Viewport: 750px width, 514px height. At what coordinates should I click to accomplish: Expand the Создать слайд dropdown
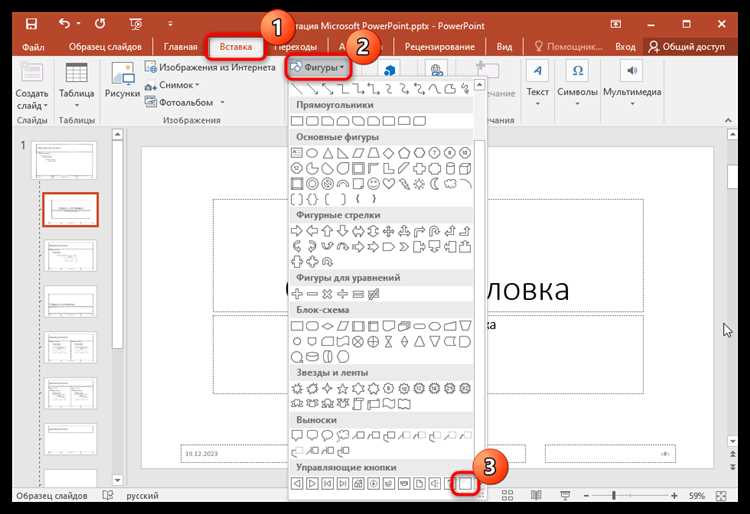[32, 99]
